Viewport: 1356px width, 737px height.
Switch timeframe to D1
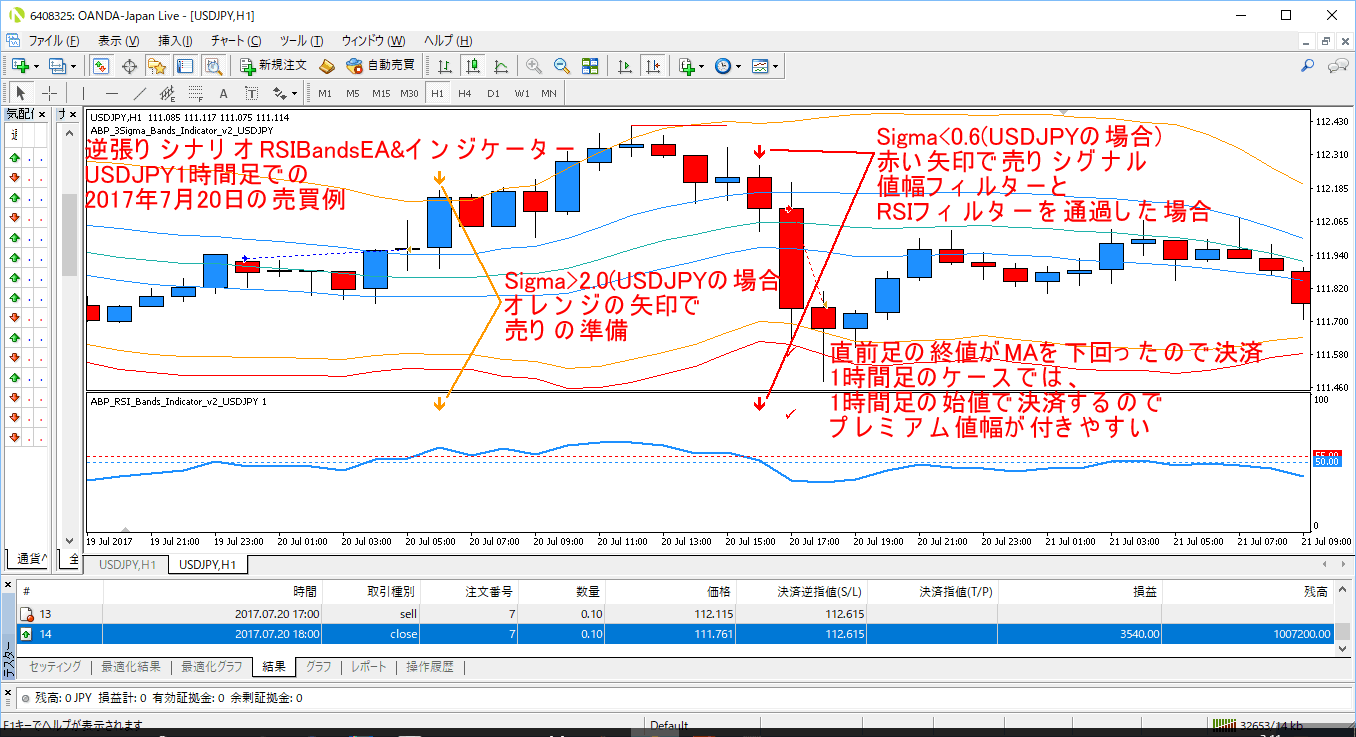pos(493,93)
